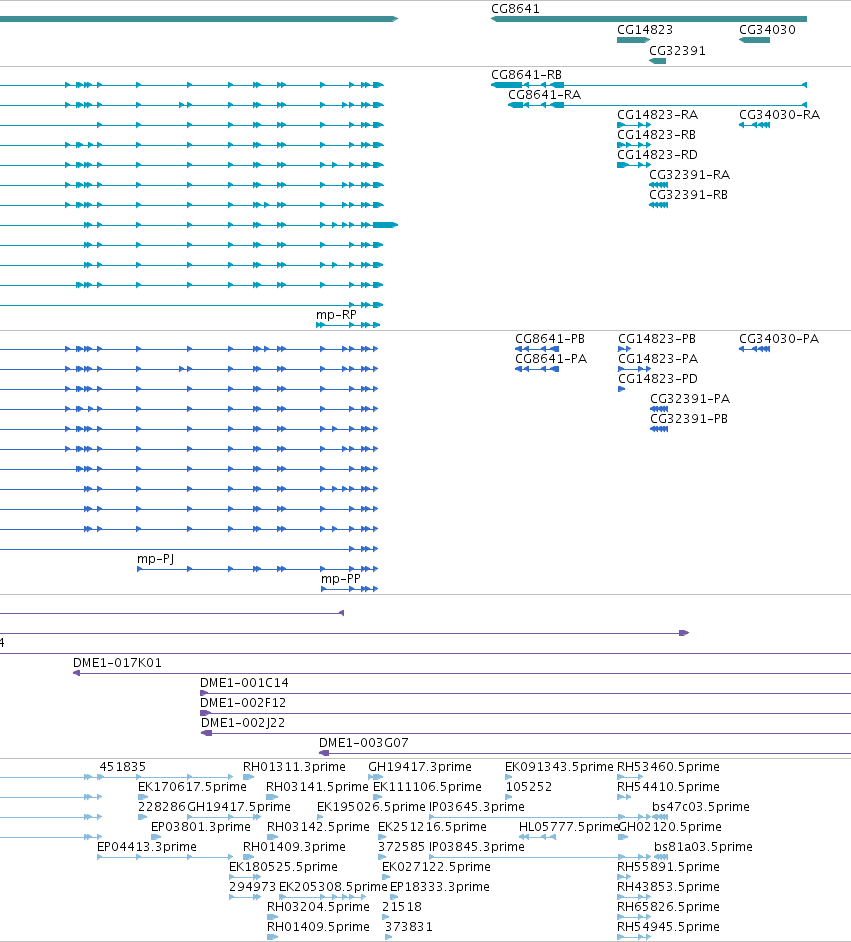Click the CG32391-PA protein label
The image size is (851, 942).
point(690,399)
